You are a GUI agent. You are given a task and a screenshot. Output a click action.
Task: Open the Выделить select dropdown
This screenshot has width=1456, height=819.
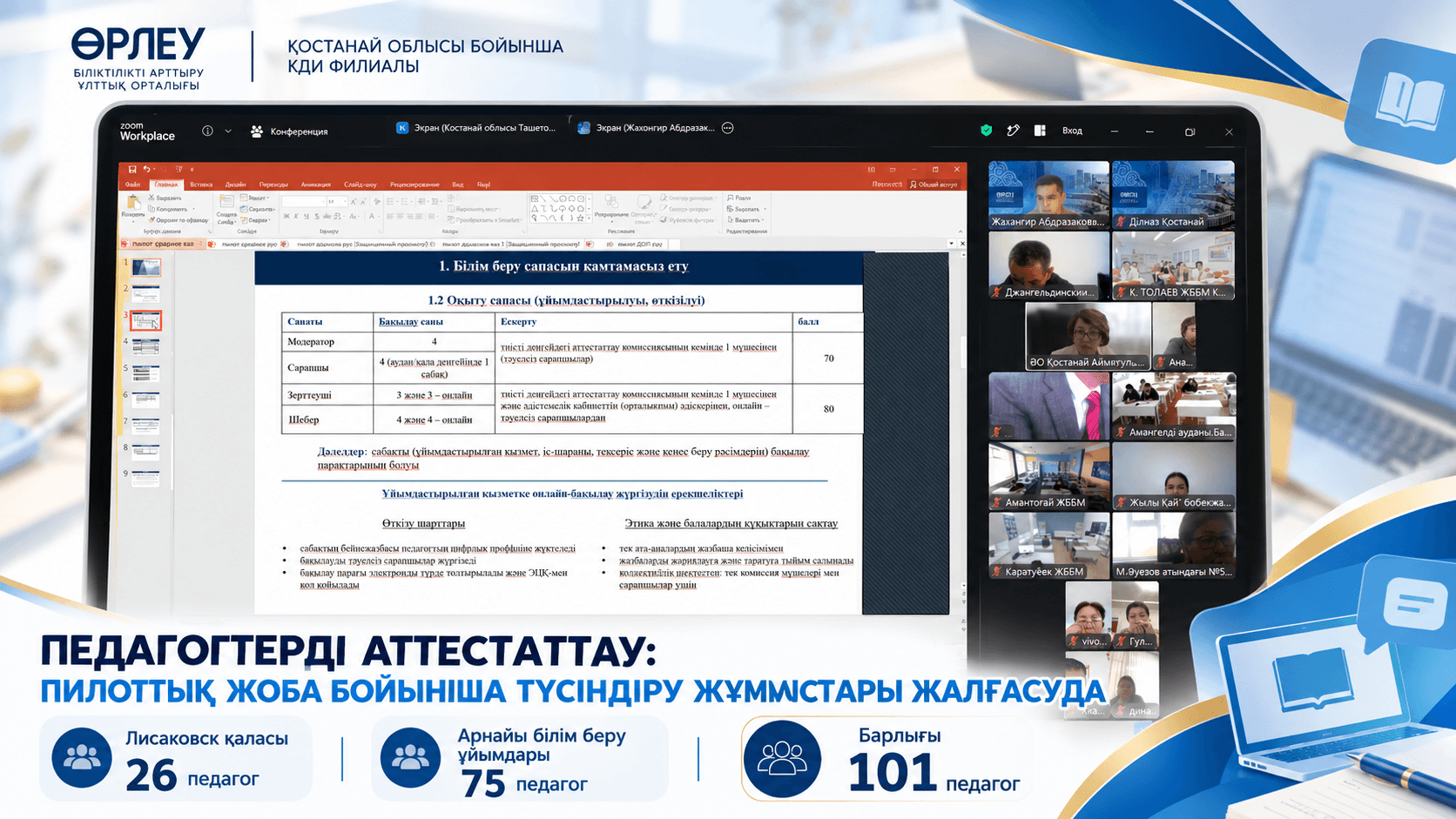point(745,219)
